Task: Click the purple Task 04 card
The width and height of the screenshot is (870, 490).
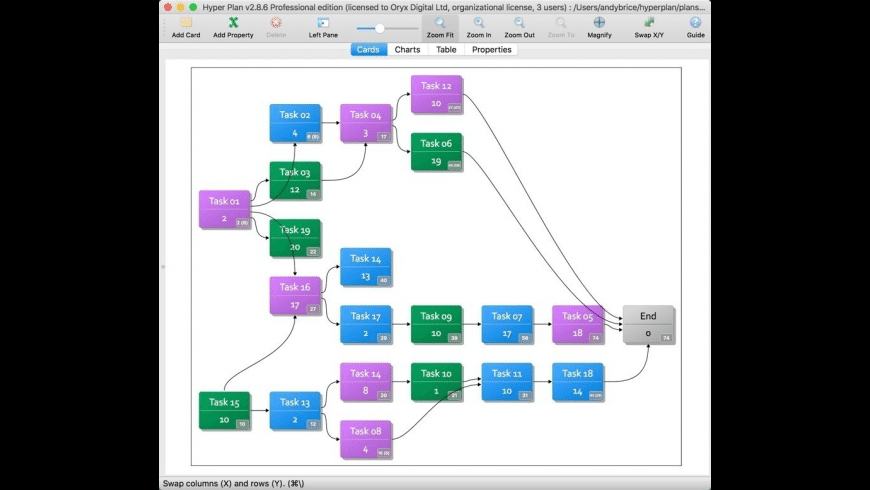Action: click(366, 123)
